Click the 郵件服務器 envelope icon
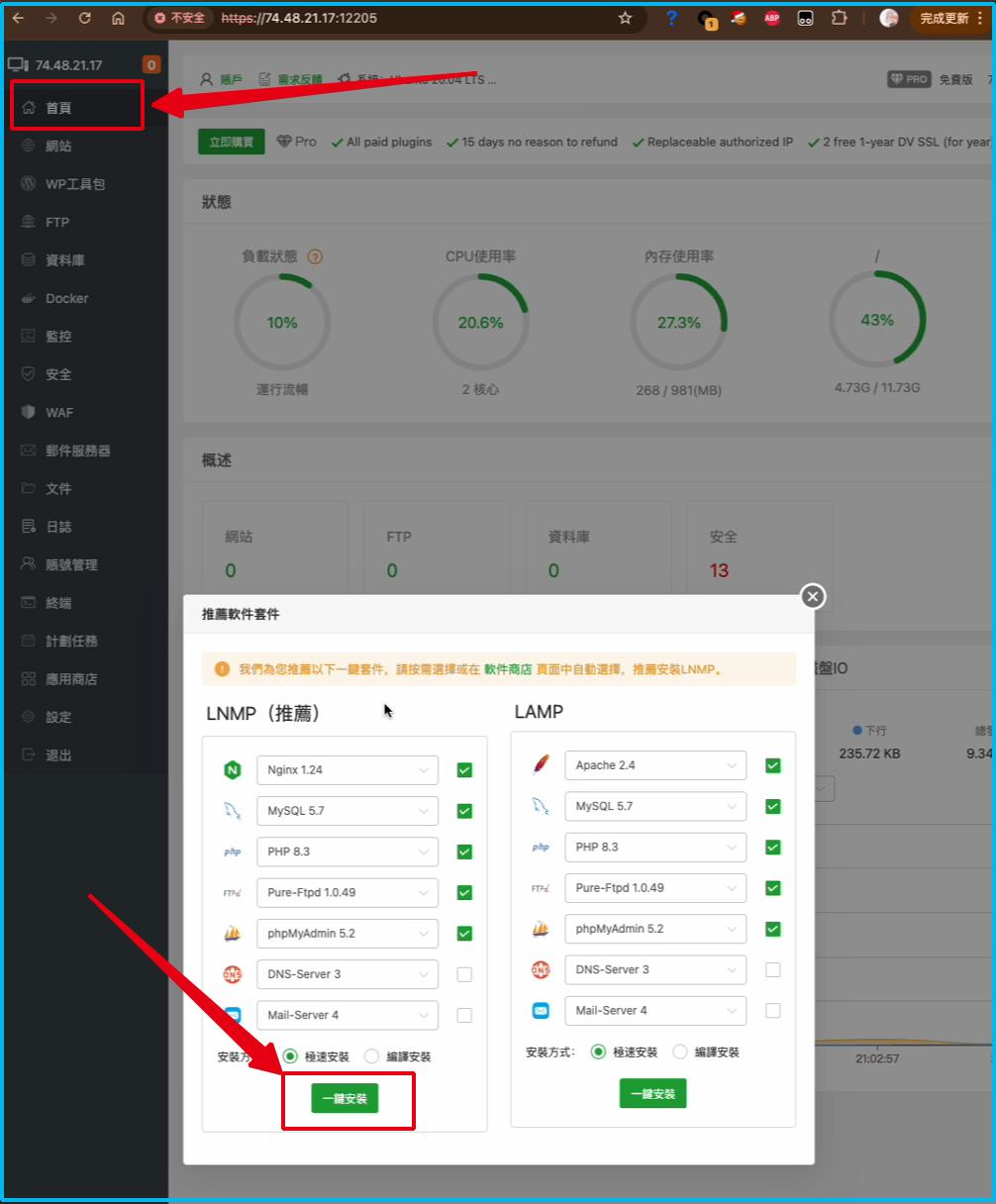Viewport: 996px width, 1204px height. point(28,451)
